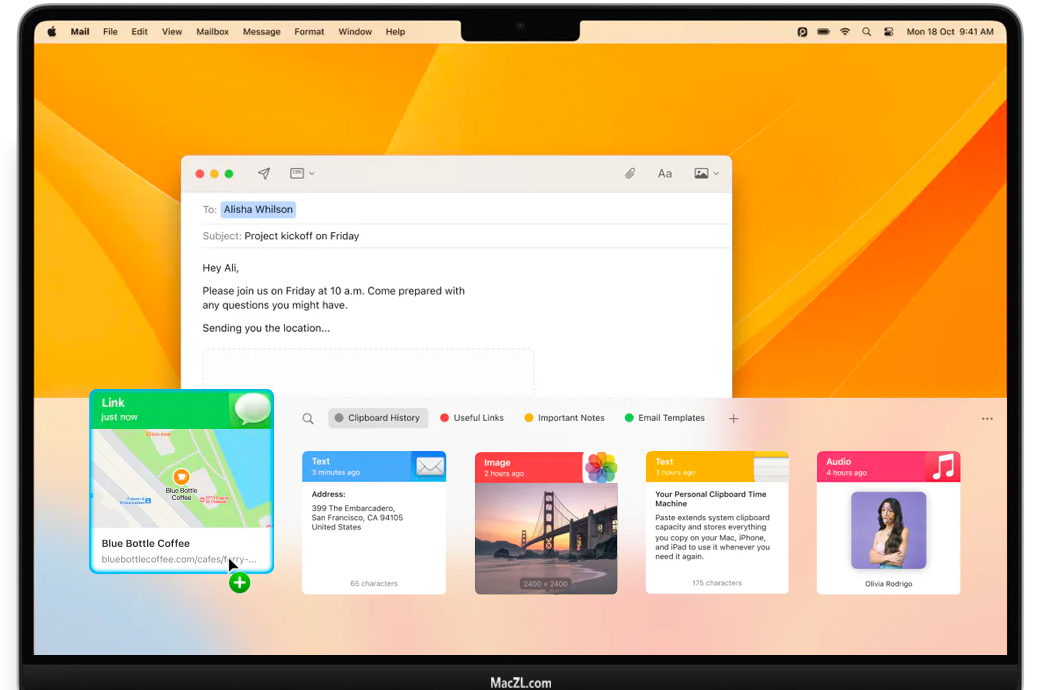
Task: Select the Golden Gate Bridge image clip
Action: [x=546, y=523]
